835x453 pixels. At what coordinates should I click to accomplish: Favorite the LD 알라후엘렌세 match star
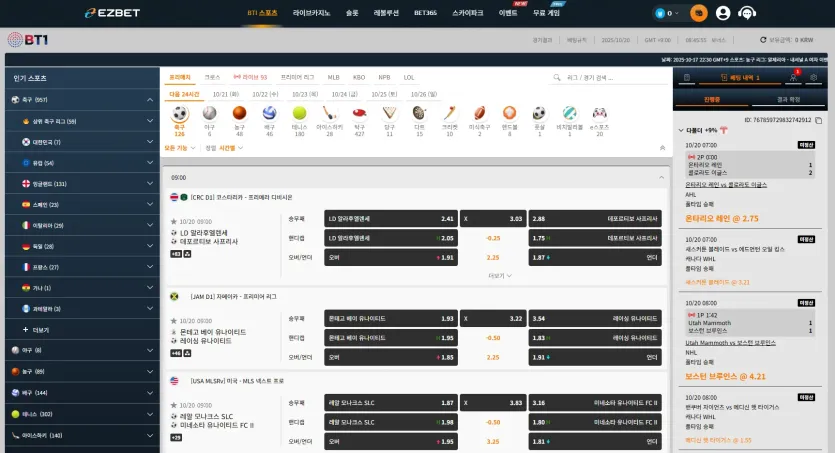coord(174,221)
